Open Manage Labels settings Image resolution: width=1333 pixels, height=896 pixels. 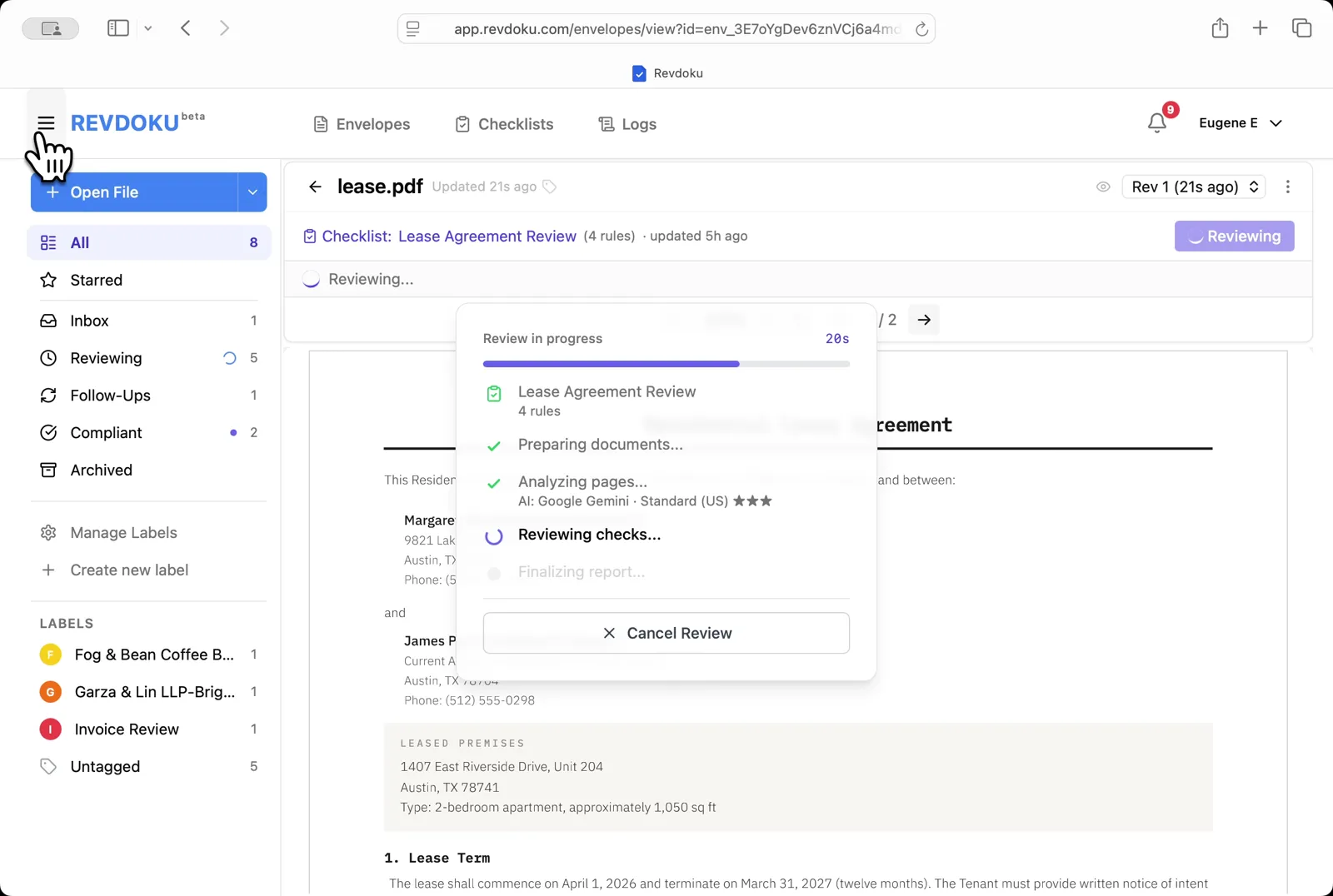point(123,533)
